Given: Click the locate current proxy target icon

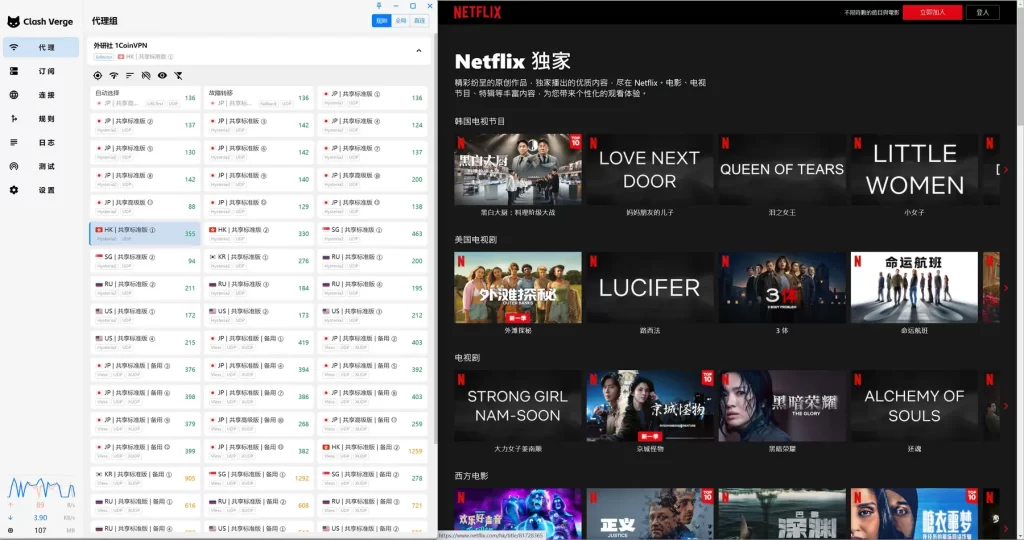Looking at the screenshot, I should [x=97, y=75].
